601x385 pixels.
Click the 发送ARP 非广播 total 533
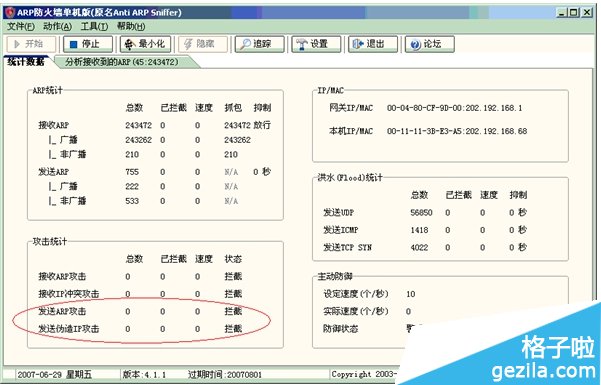(x=132, y=201)
